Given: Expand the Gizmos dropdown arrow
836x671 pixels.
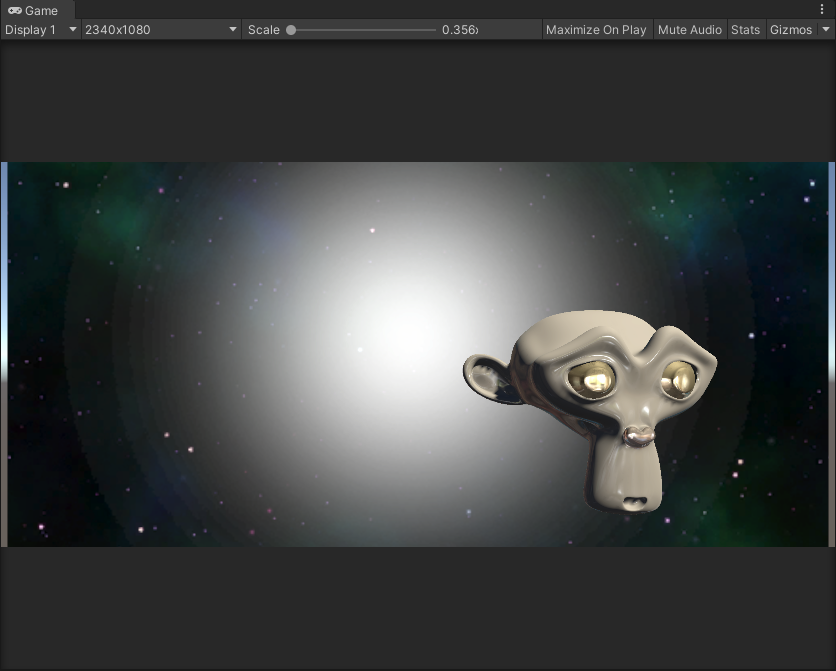Looking at the screenshot, I should tap(825, 30).
